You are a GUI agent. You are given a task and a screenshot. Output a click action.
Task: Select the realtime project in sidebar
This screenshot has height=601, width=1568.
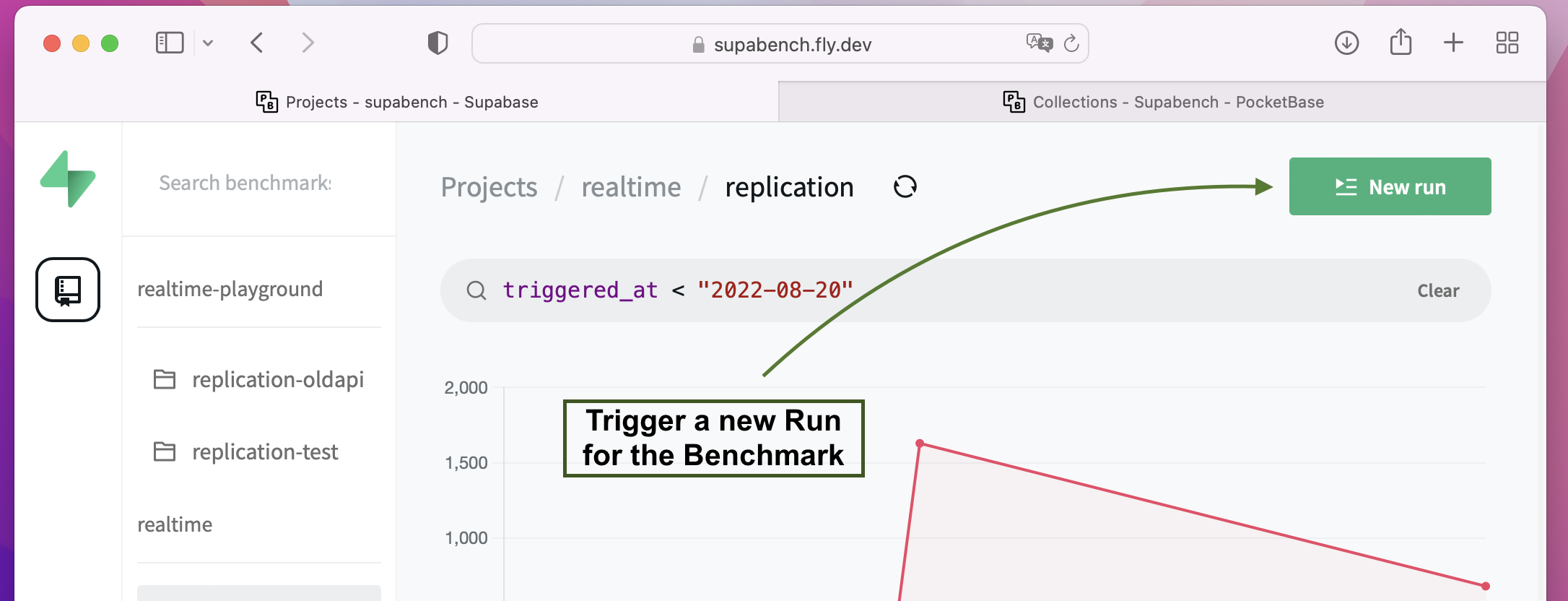click(175, 524)
